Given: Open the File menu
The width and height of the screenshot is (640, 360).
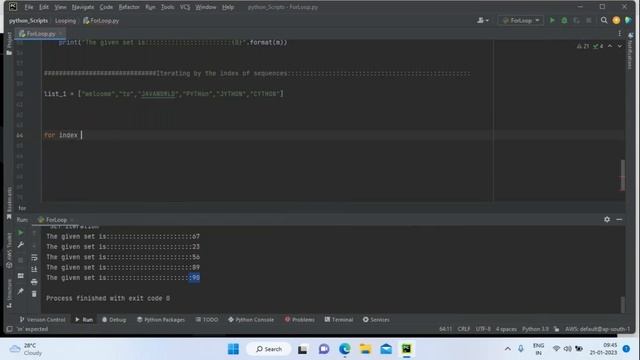Looking at the screenshot, I should 29,7.
